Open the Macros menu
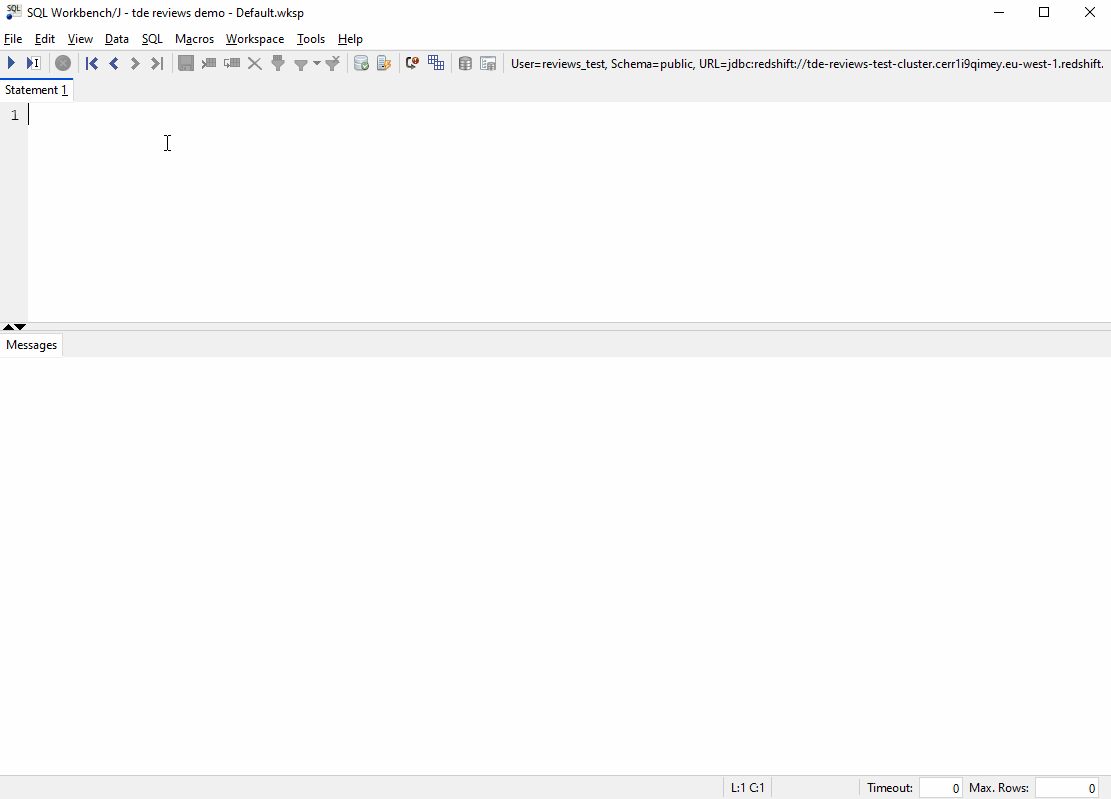This screenshot has width=1111, height=799. point(194,39)
